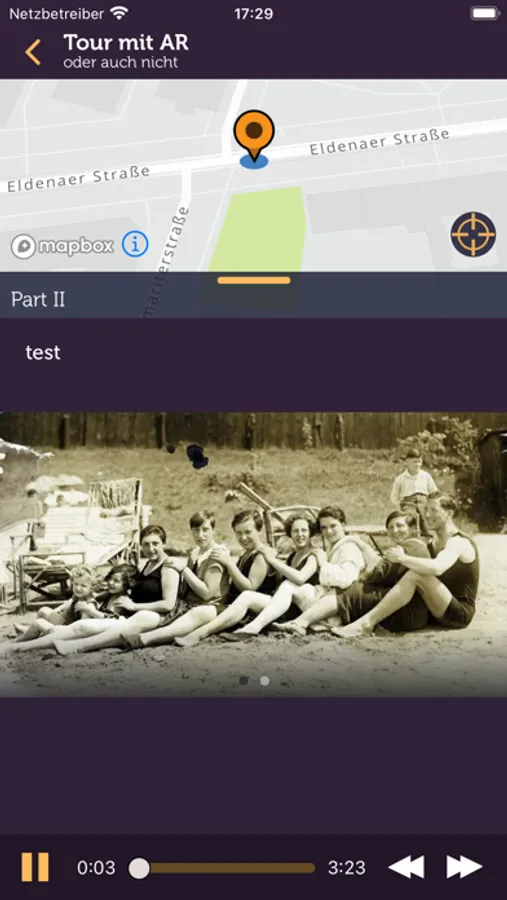
Task: Click the Eldenaer Straße label on right
Action: pos(380,141)
